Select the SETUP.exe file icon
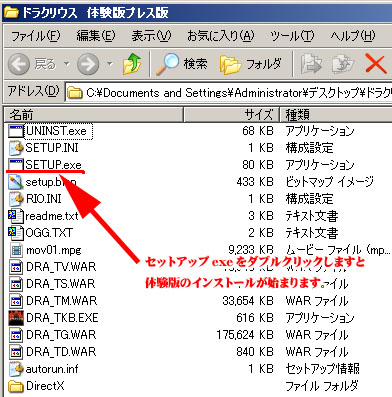The image size is (392, 397). click(x=15, y=165)
